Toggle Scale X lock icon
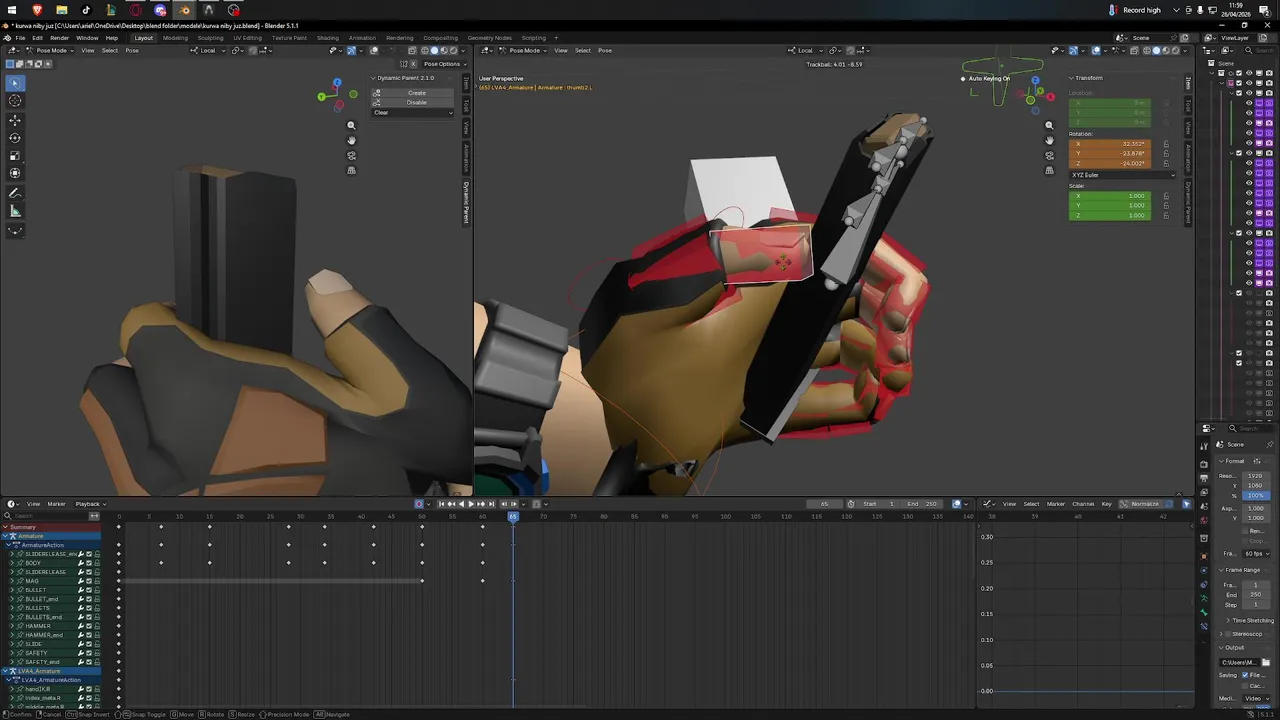Screen dimensions: 1280x720 1166,196
